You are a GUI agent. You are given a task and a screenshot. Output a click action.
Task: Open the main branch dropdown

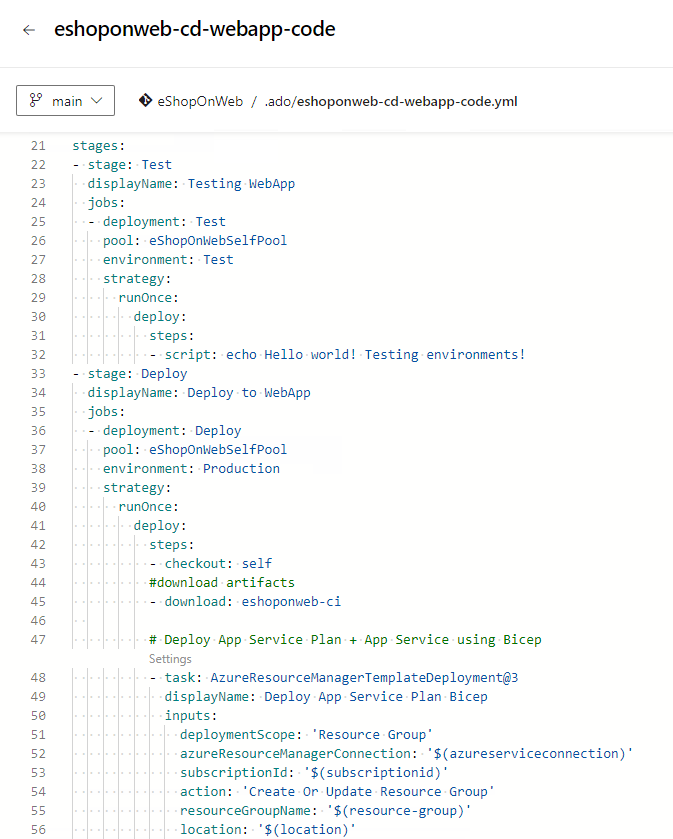click(x=65, y=101)
